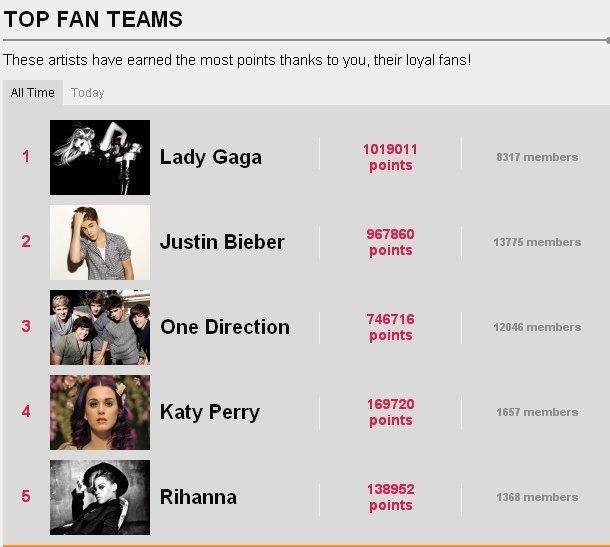Image resolution: width=610 pixels, height=547 pixels.
Task: Switch to the Today tab
Action: click(88, 93)
